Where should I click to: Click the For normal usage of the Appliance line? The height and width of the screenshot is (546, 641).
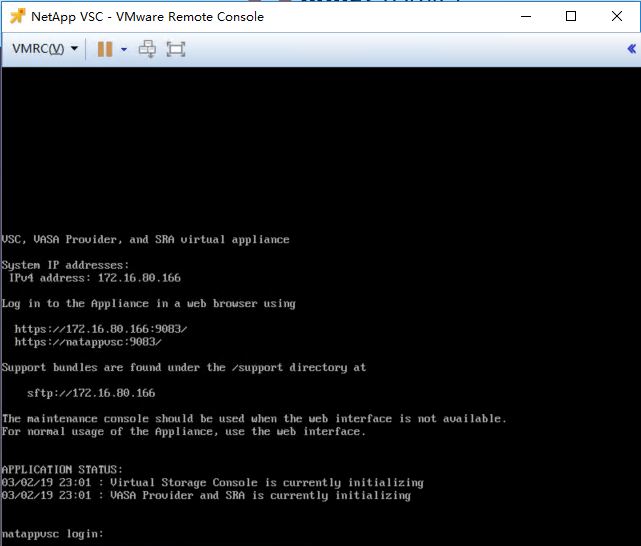184,432
